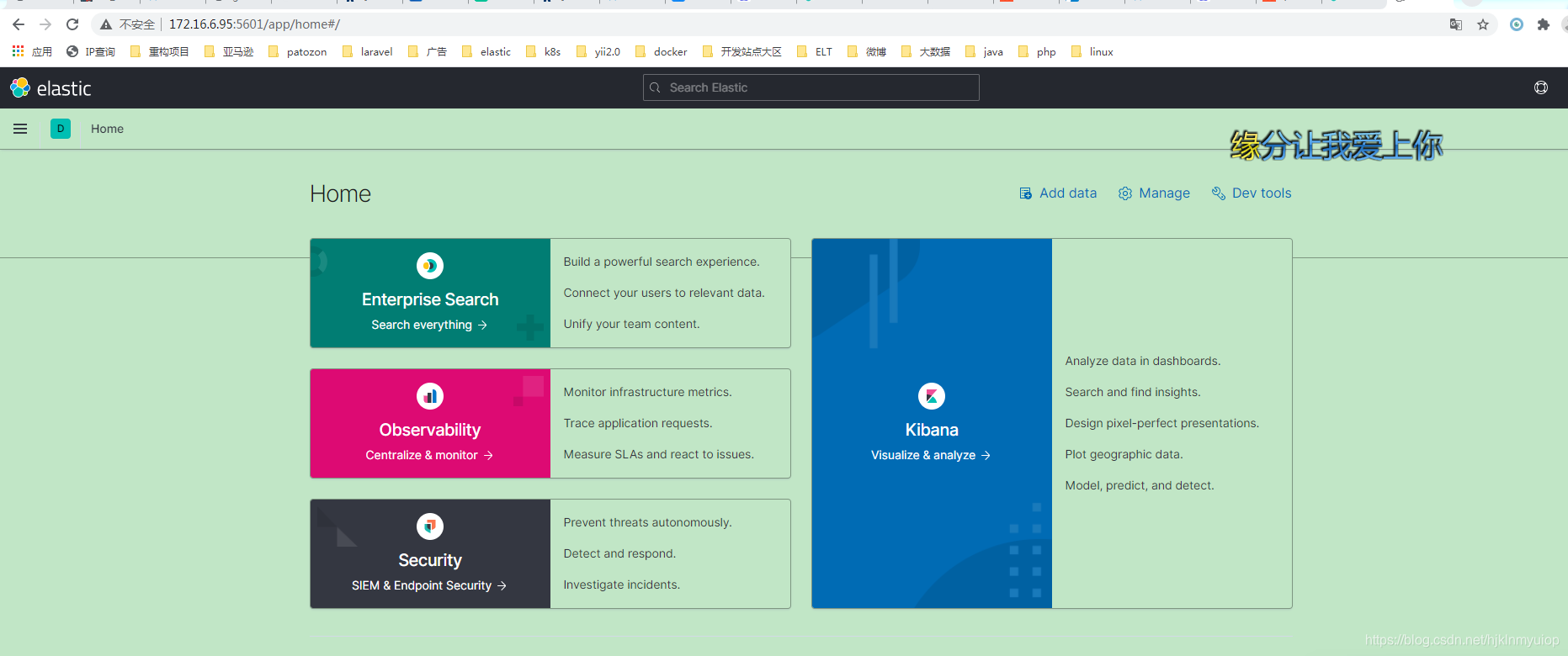Click the translate page icon in the address bar
The width and height of the screenshot is (1568, 656).
click(x=1456, y=24)
